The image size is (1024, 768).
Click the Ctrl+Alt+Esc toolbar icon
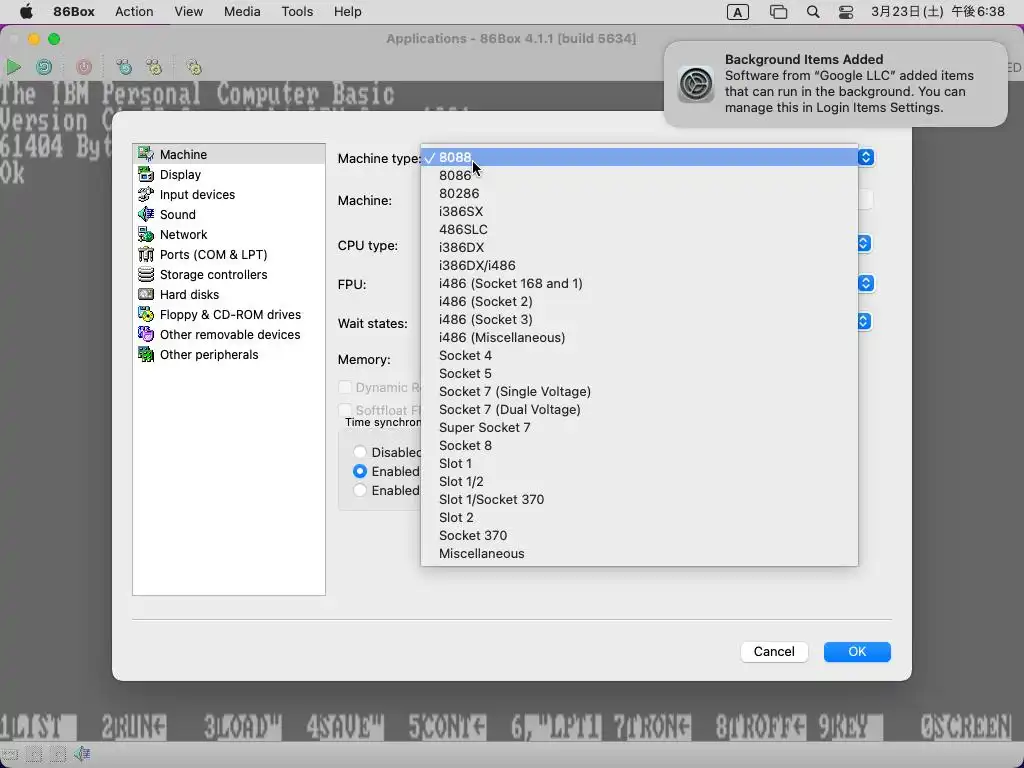point(154,67)
